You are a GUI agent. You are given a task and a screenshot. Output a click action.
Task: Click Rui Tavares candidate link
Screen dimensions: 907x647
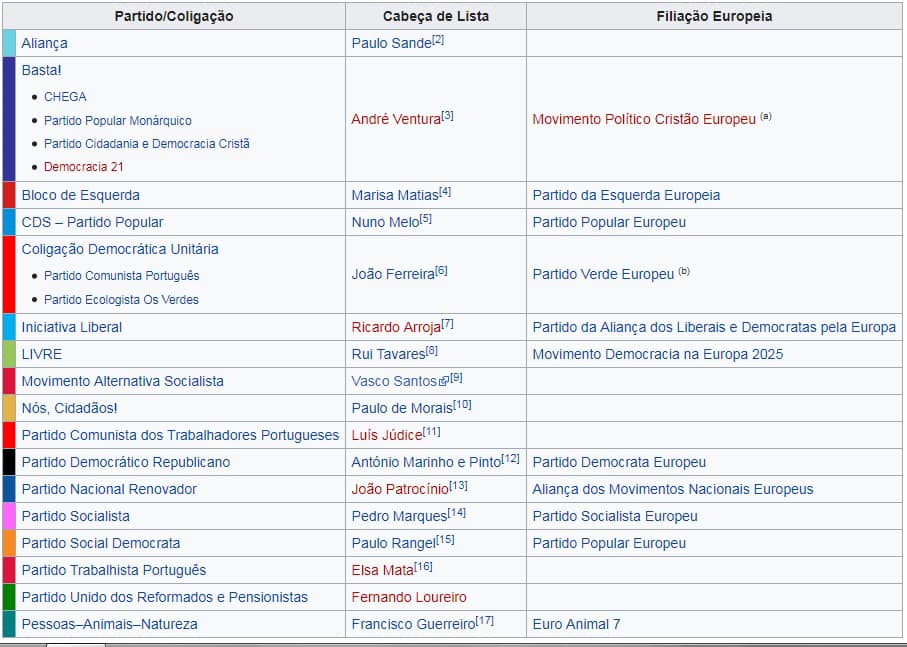(x=388, y=354)
